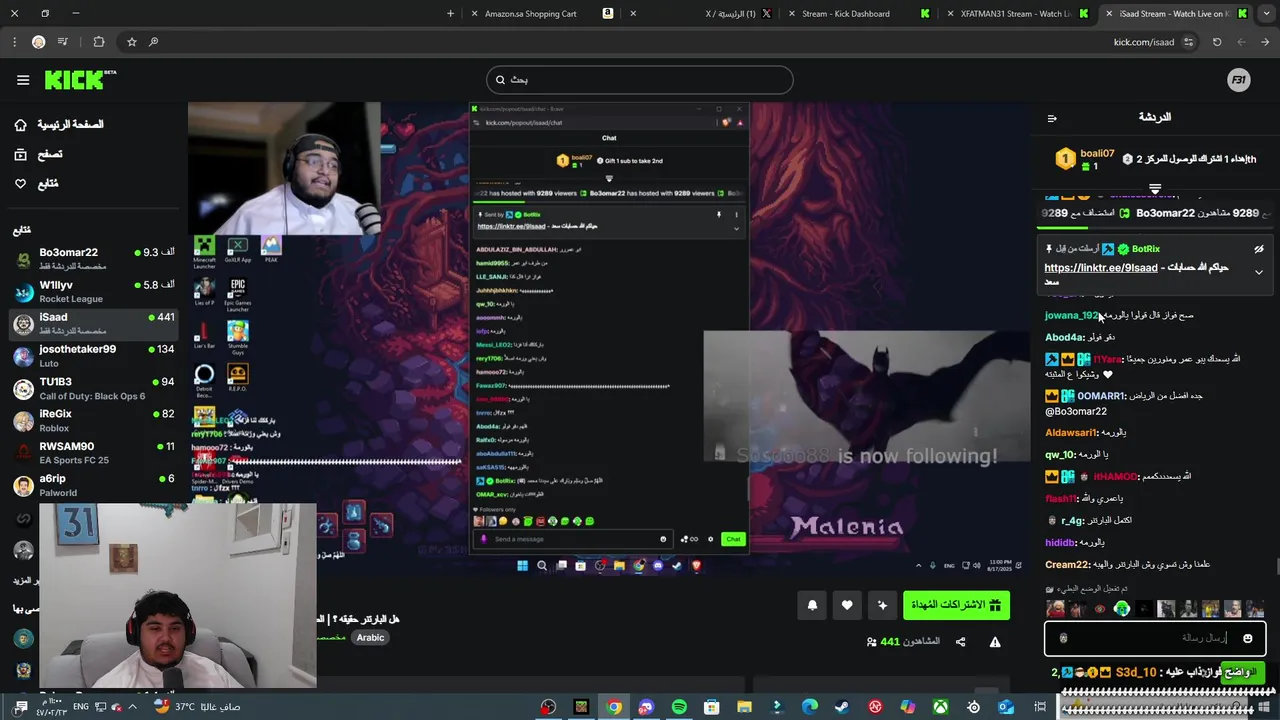Open W1llyv Rocket League channel
Viewport: 1280px width, 720px height.
point(94,291)
